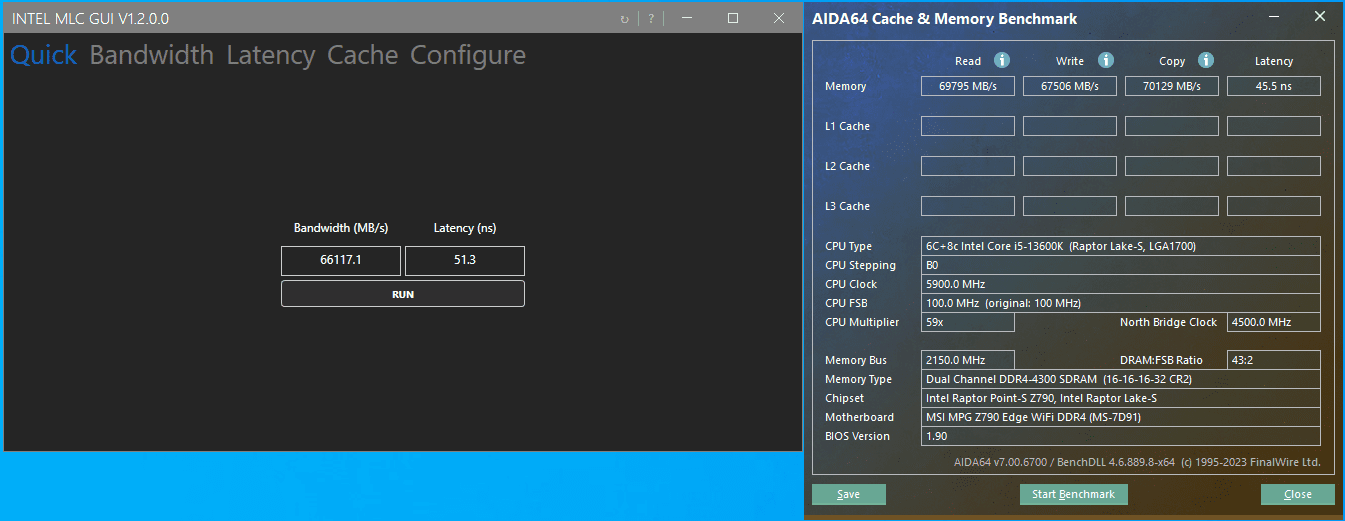This screenshot has height=521, width=1345.
Task: Click the Latency (ns) result field
Action: click(x=464, y=260)
